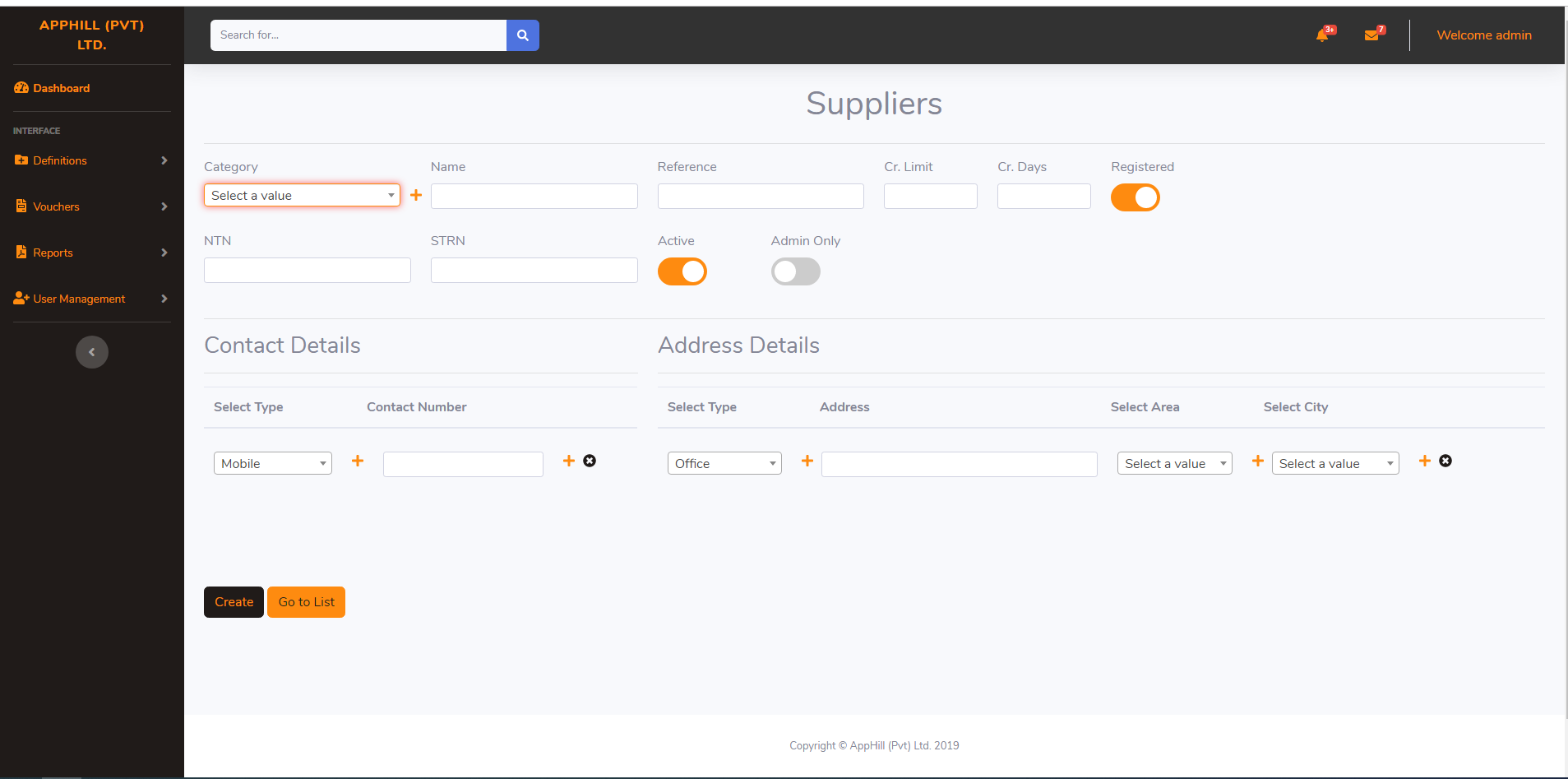The width and height of the screenshot is (1568, 779).
Task: Click the search magnifier button
Action: tap(522, 35)
